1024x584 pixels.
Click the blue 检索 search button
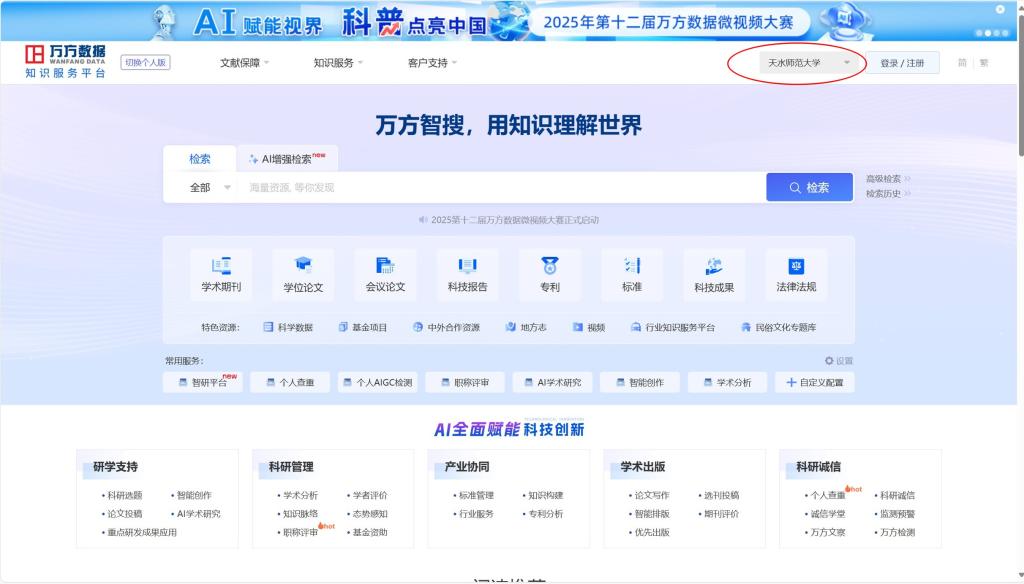809,187
